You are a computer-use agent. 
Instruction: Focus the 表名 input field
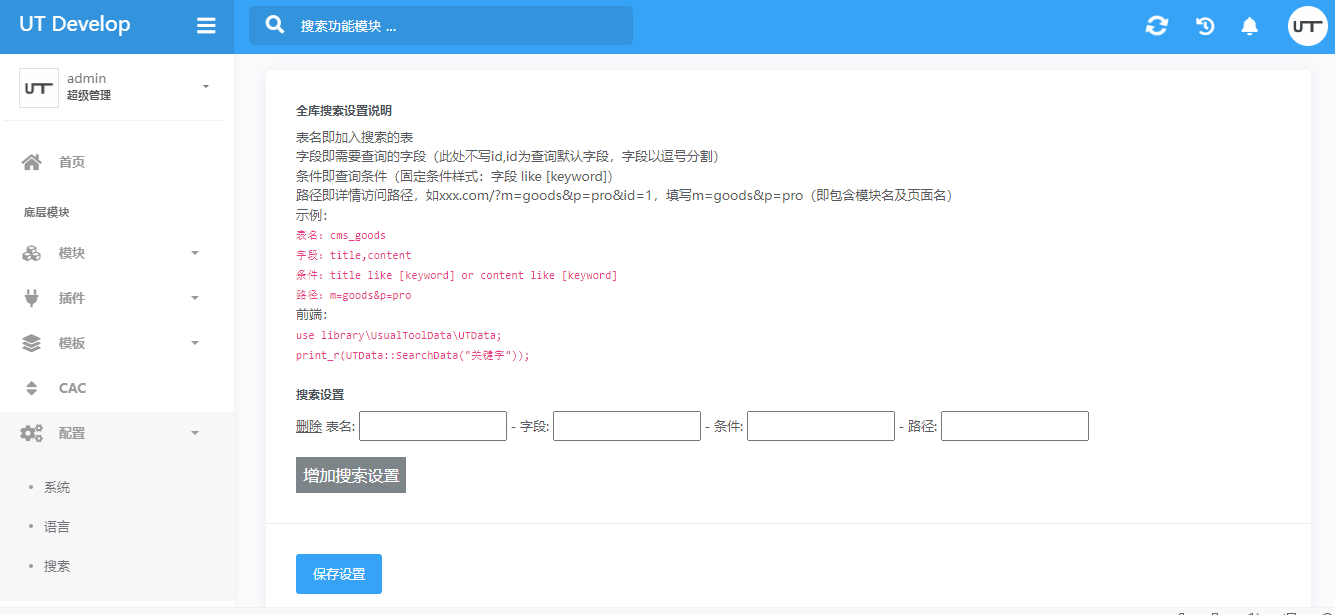pyautogui.click(x=433, y=426)
